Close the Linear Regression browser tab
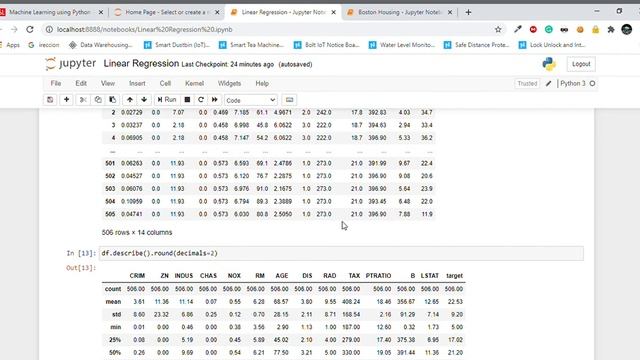The image size is (640, 360). tap(333, 12)
